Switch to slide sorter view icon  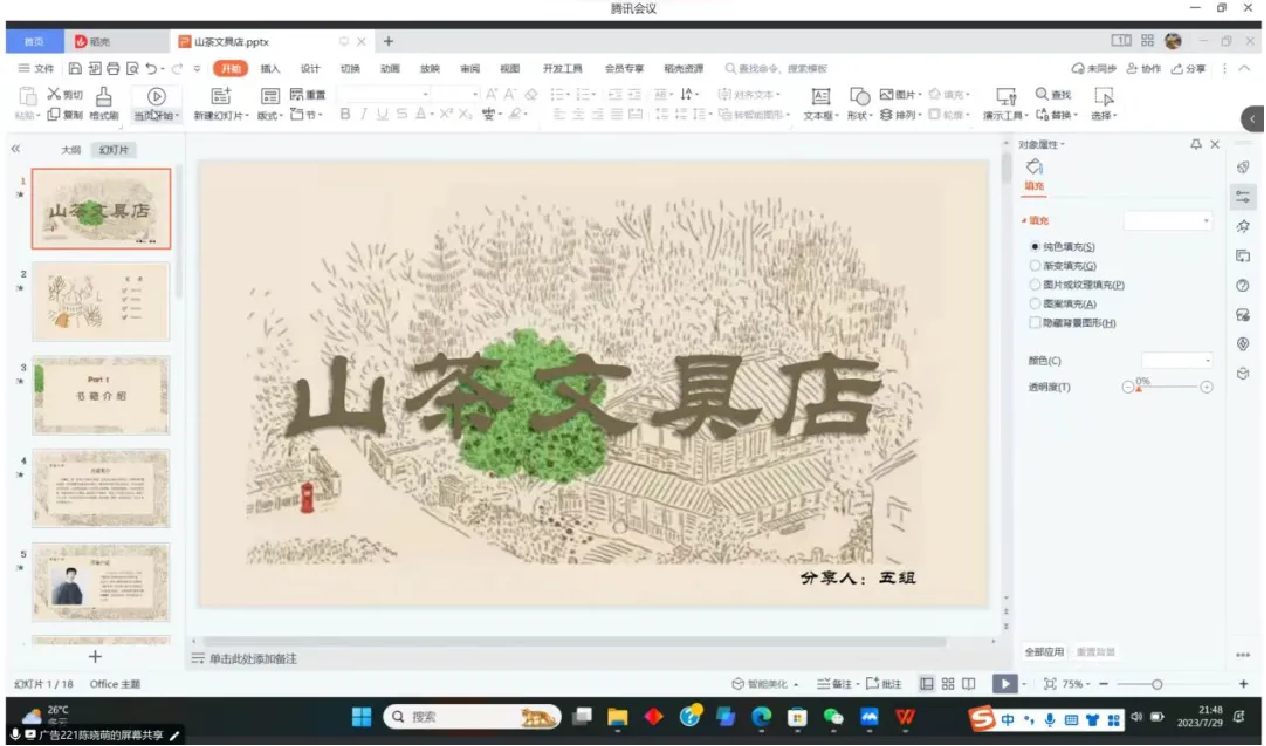tap(948, 684)
